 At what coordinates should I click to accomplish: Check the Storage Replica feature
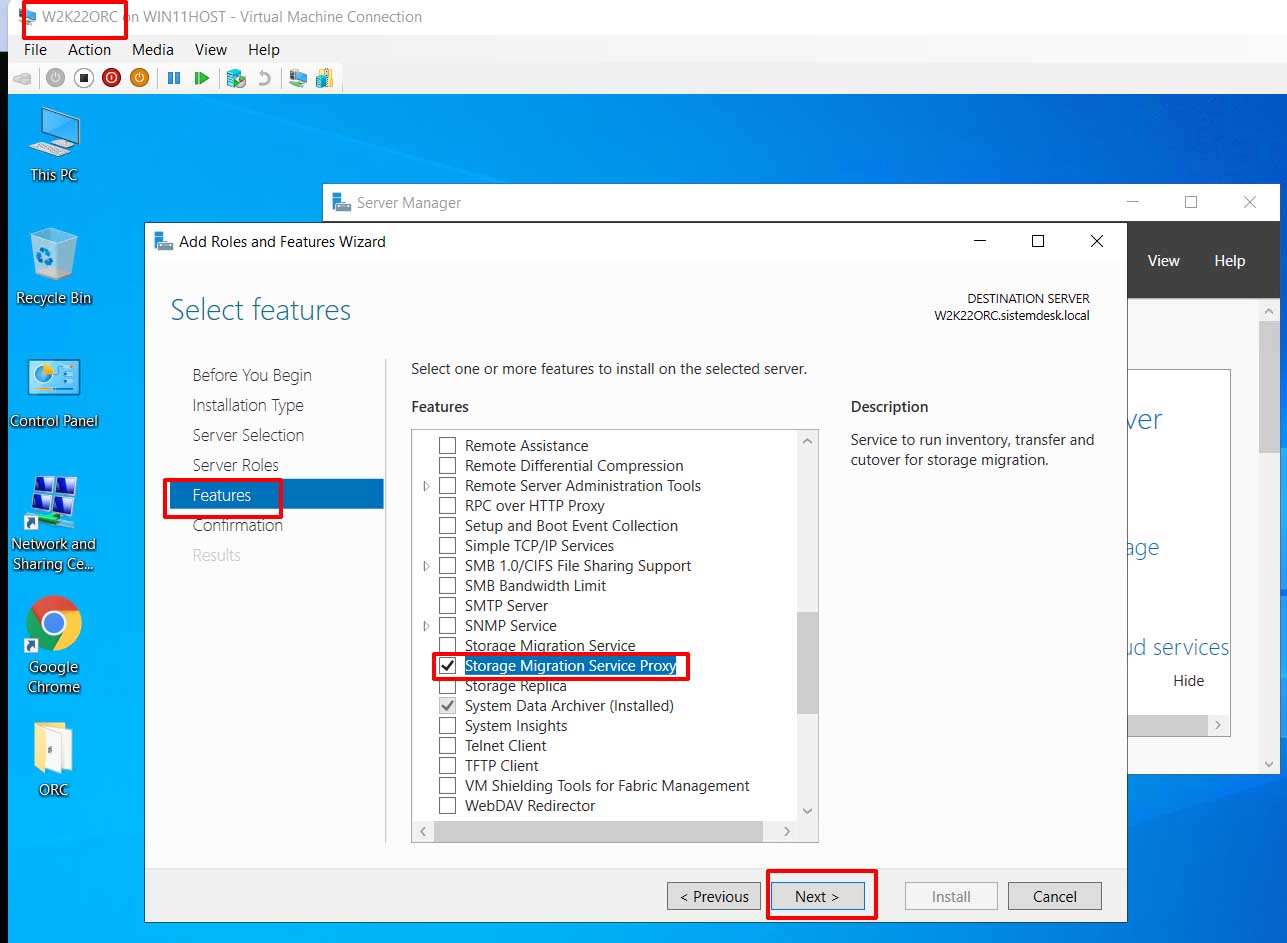coord(448,686)
